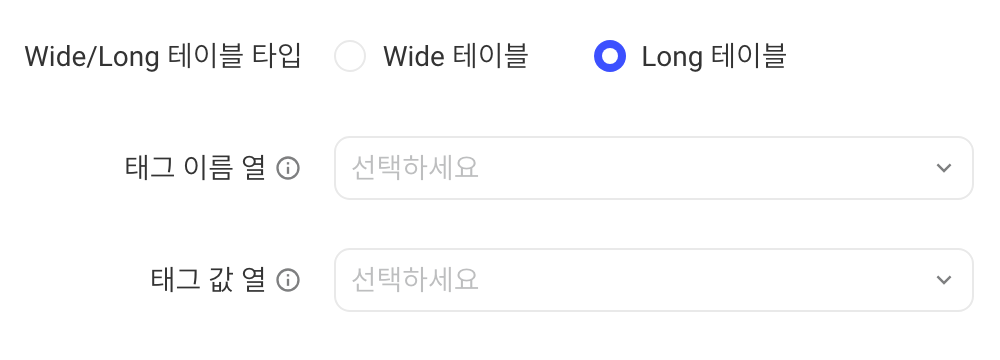1000x360 pixels.
Task: Click 선택하세요 placeholder in 태그 값 열 field
Action: coord(415,280)
